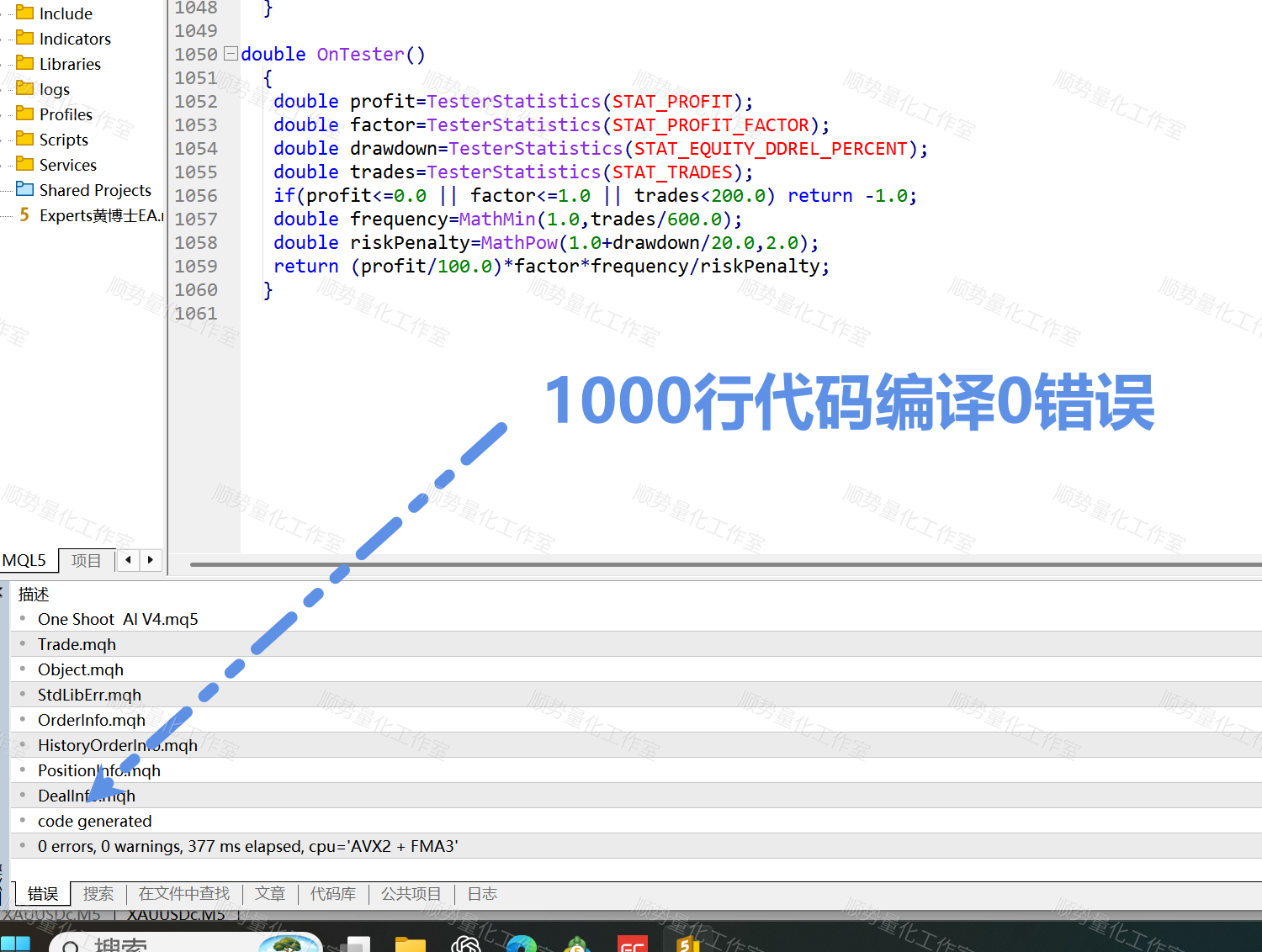This screenshot has width=1262, height=952.
Task: Click the Services folder icon
Action: pos(25,164)
